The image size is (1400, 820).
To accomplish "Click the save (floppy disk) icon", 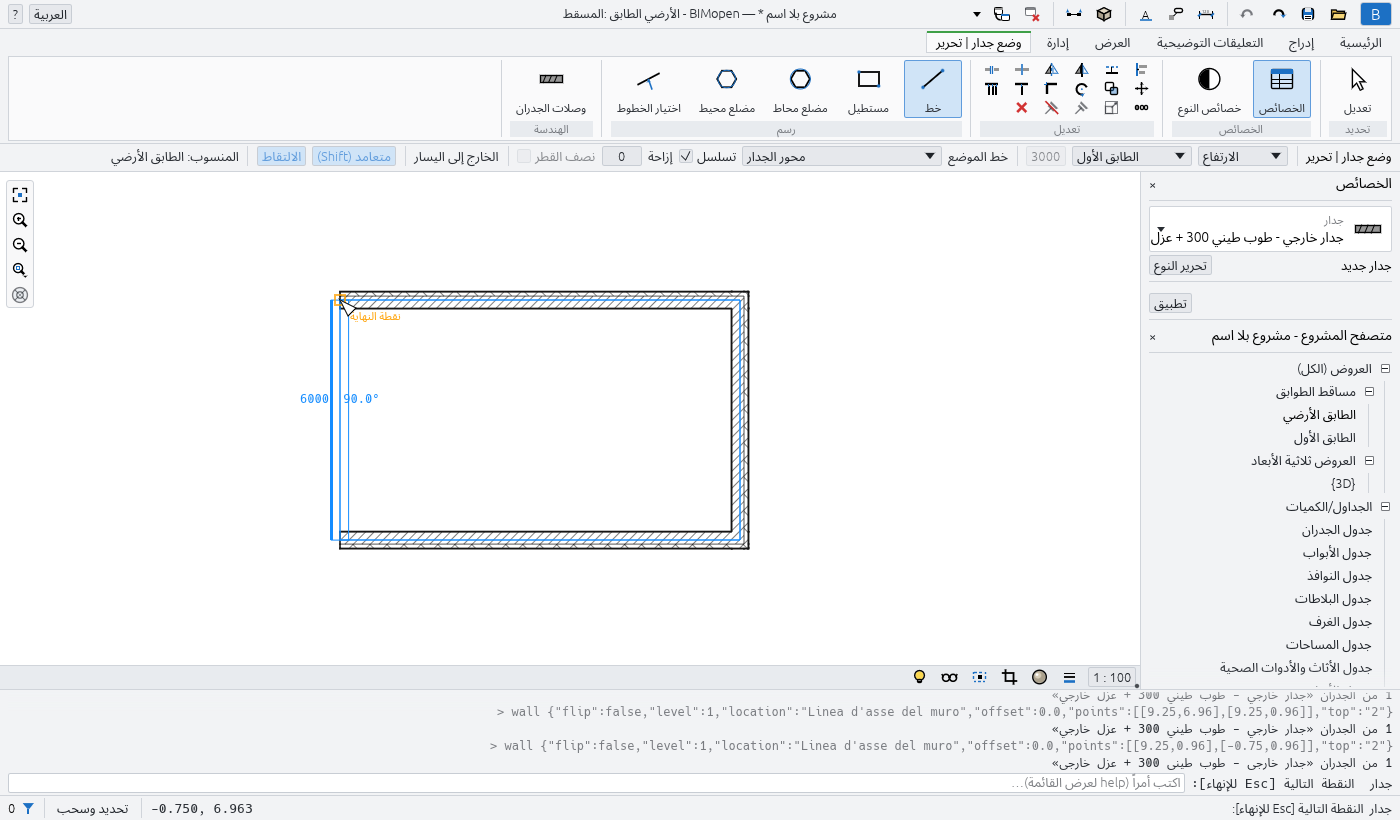I will [1308, 14].
